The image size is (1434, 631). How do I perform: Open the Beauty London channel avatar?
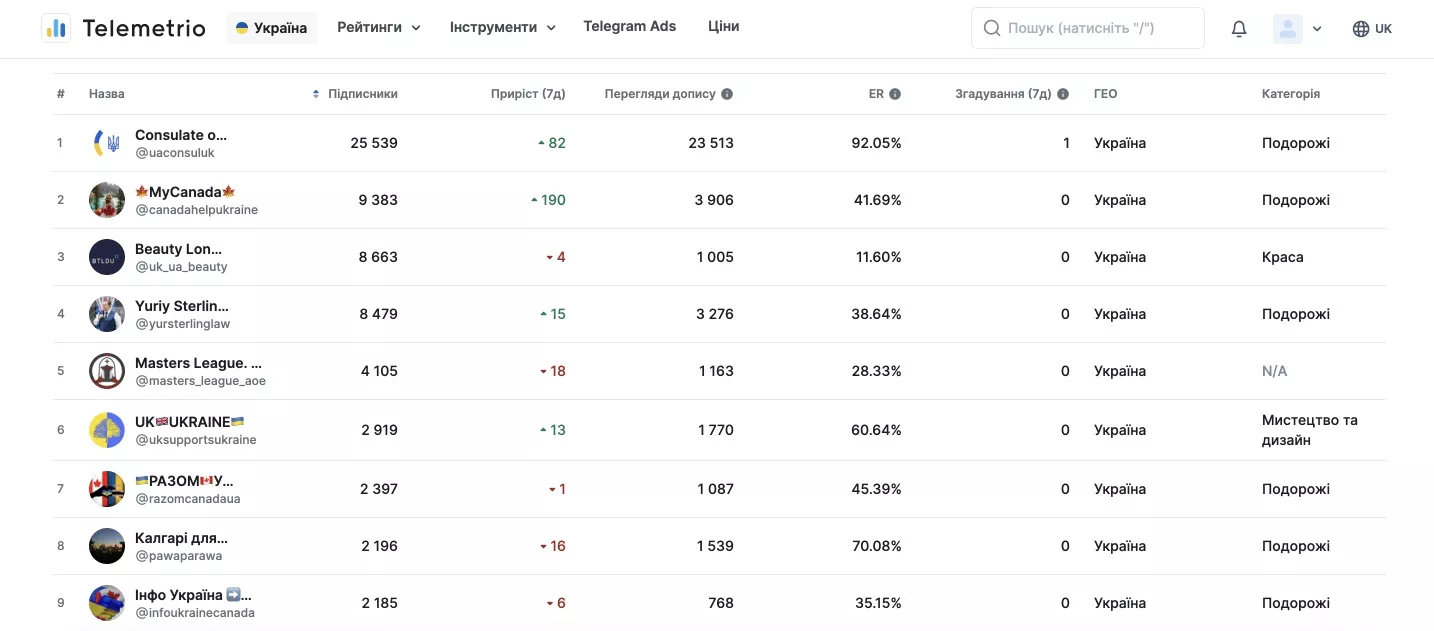(x=107, y=257)
